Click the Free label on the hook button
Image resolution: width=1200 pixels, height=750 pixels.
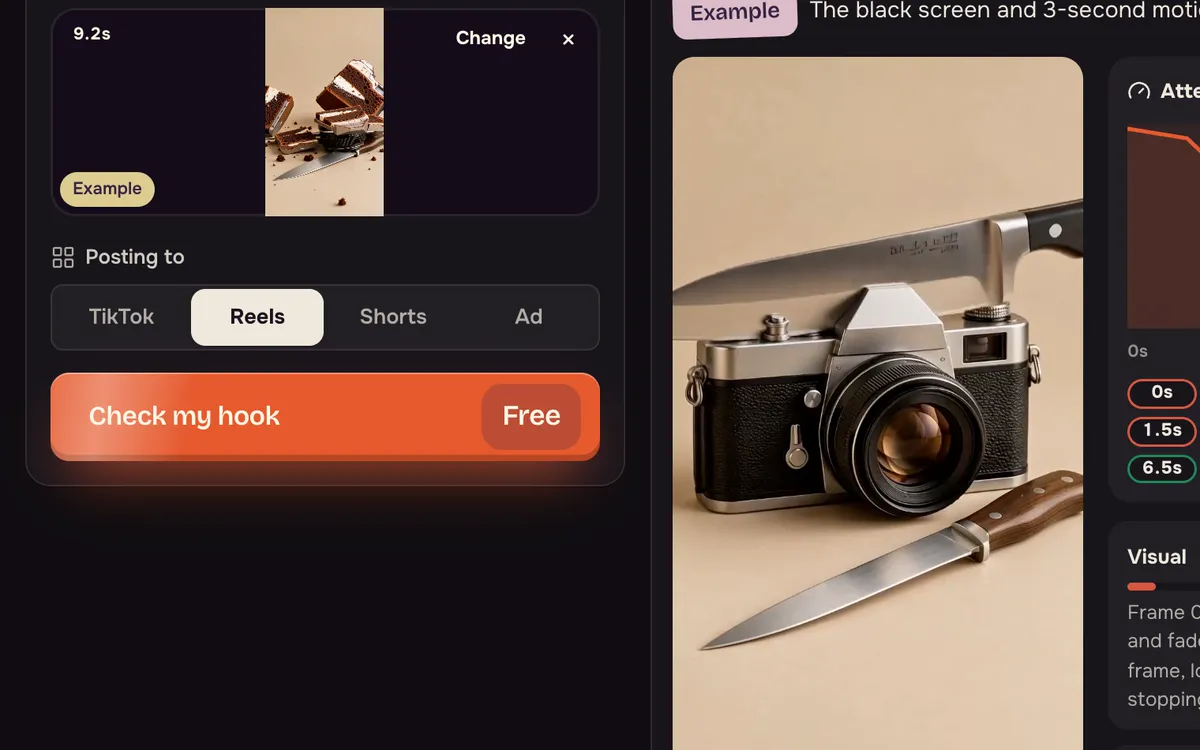click(531, 416)
